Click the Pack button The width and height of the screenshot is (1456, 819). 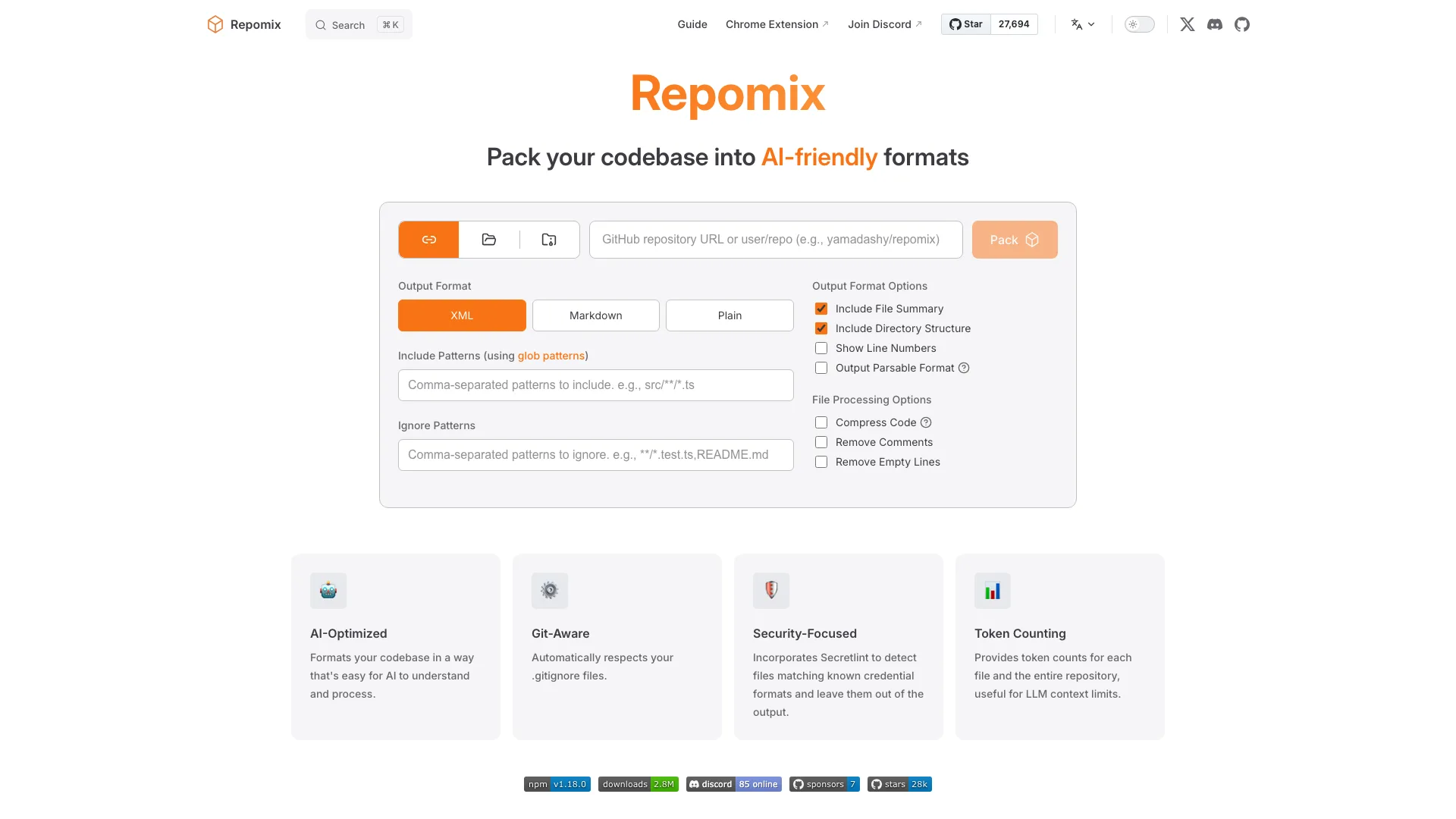pyautogui.click(x=1015, y=240)
